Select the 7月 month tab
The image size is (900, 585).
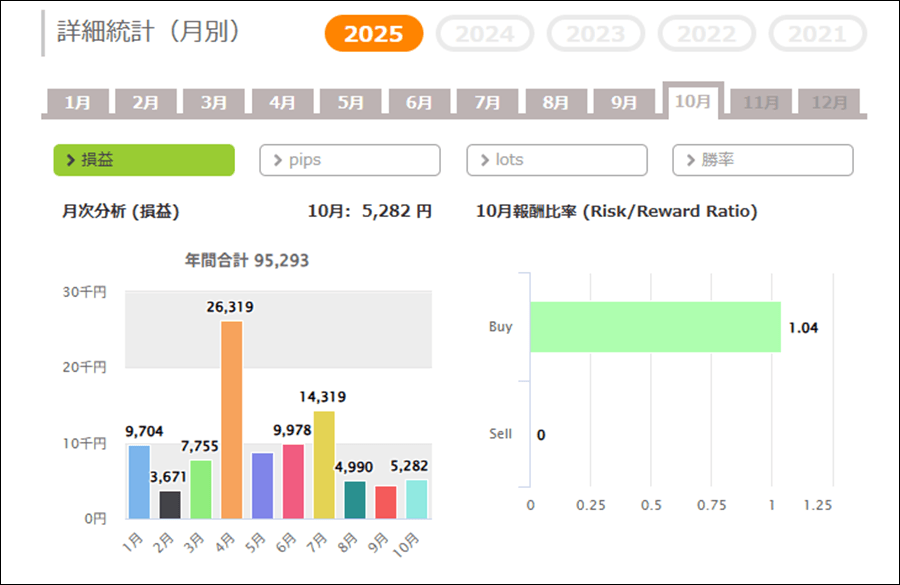pos(487,102)
